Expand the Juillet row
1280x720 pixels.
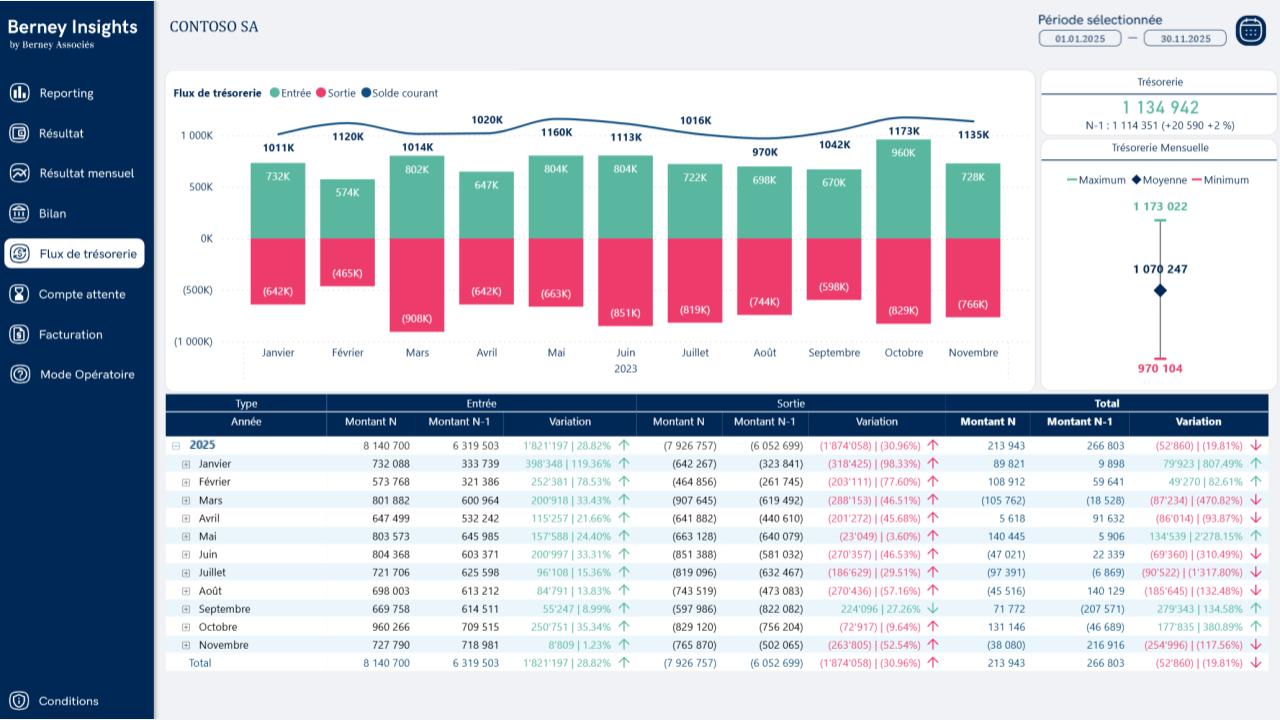click(x=185, y=573)
